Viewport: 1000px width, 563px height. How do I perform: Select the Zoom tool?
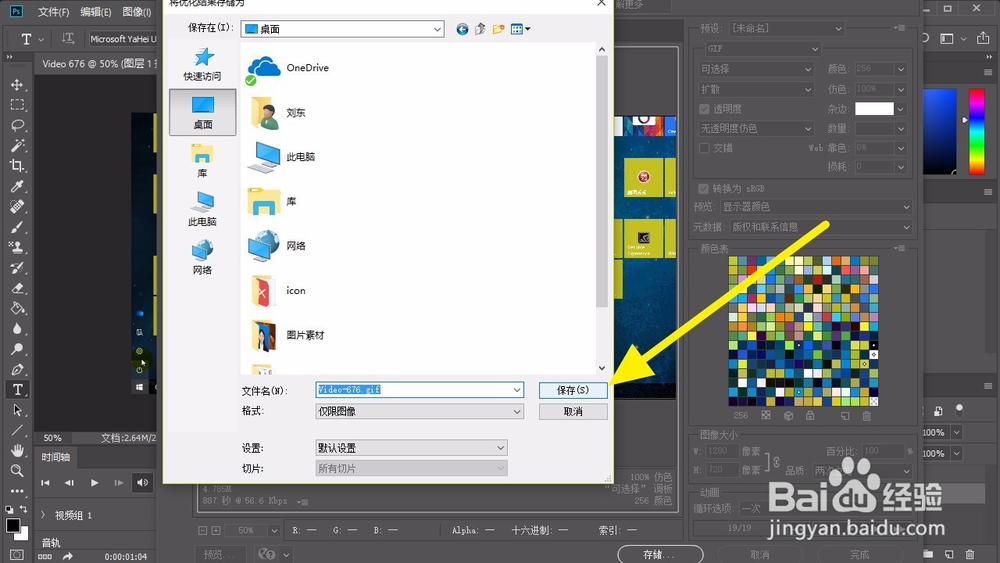pyautogui.click(x=17, y=471)
